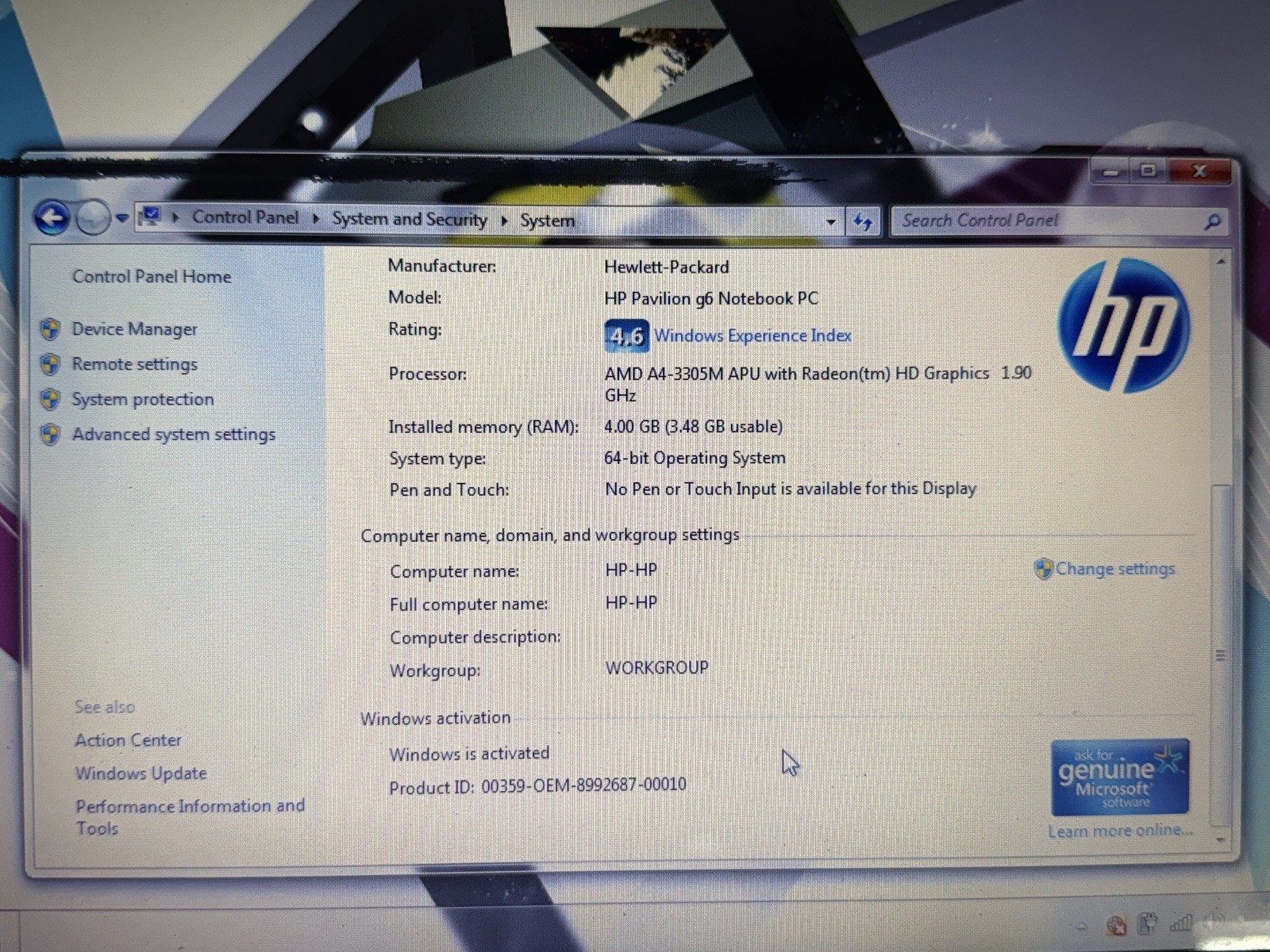Select Control Panel in the breadcrumb
1270x952 pixels.
click(245, 217)
